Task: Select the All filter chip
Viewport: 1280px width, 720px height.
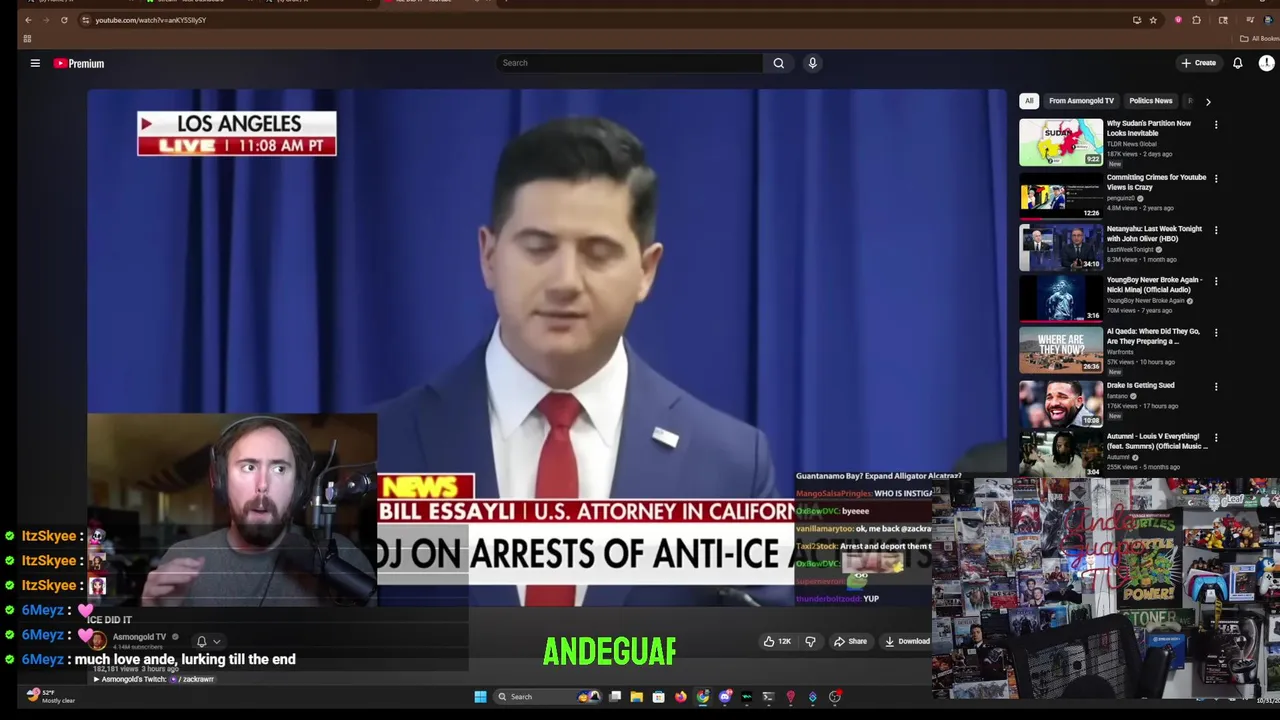Action: pos(1029,101)
